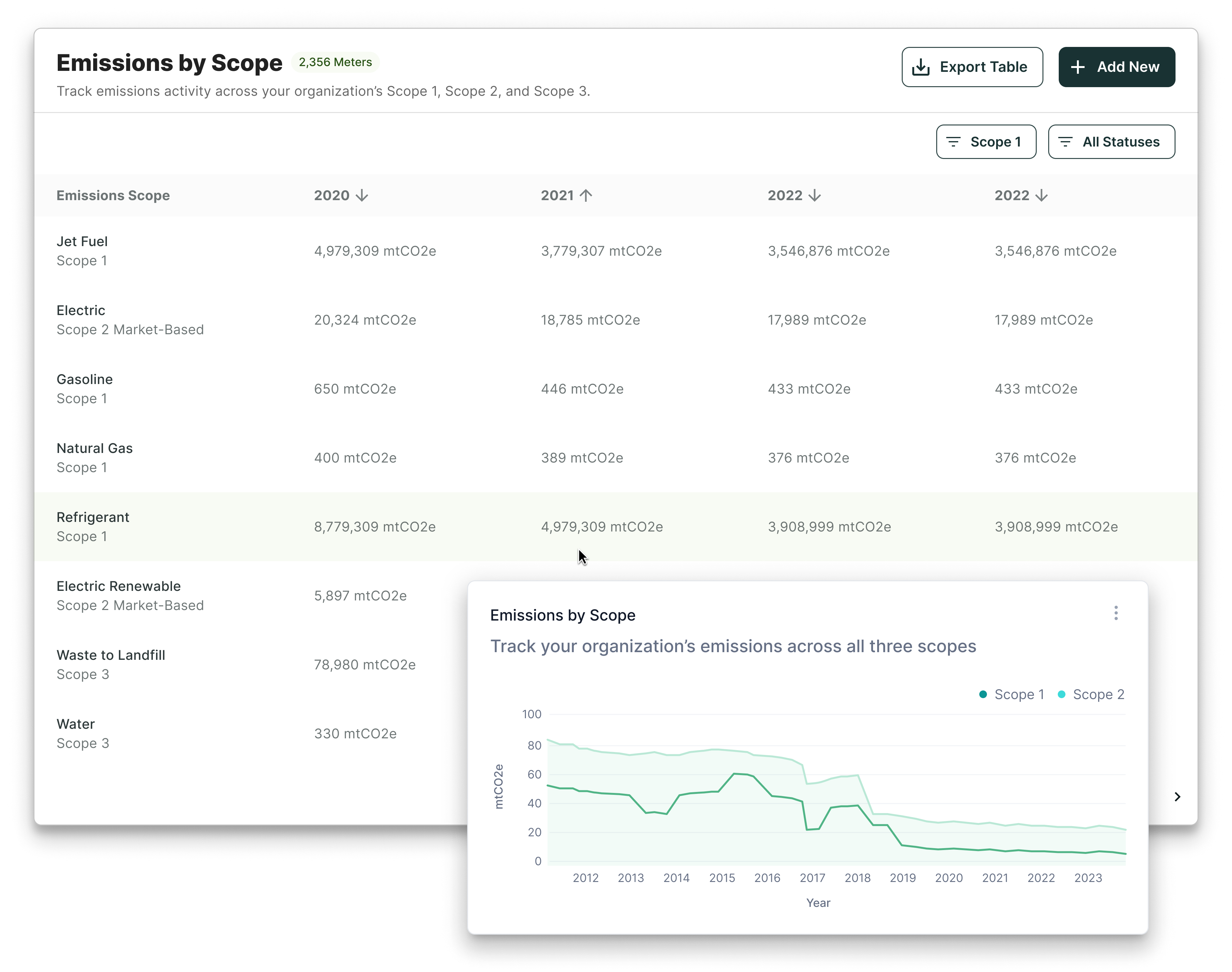Click the Export Table button

(x=972, y=67)
